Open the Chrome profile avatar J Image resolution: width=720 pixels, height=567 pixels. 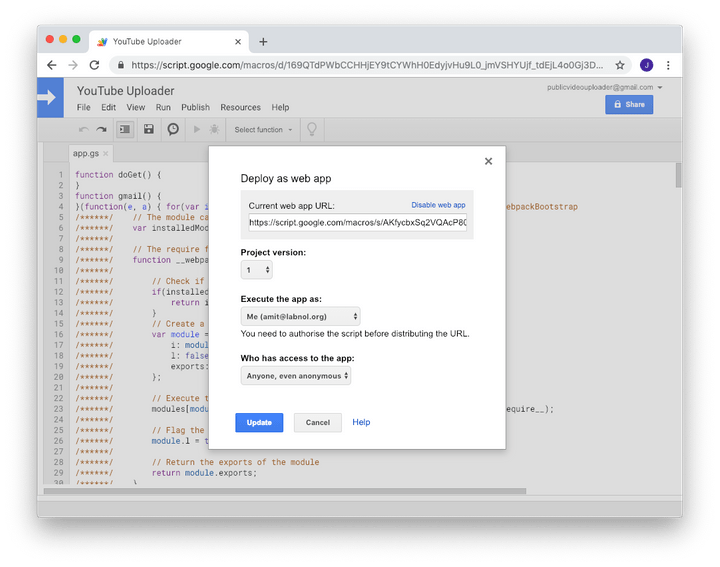pos(647,65)
